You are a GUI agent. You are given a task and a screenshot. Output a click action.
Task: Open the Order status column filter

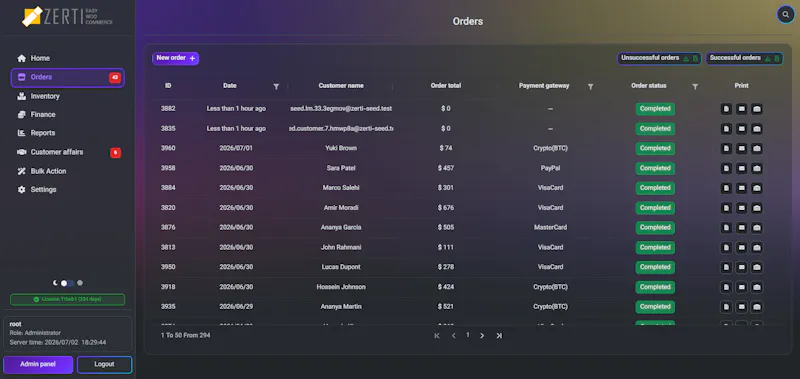coord(695,87)
